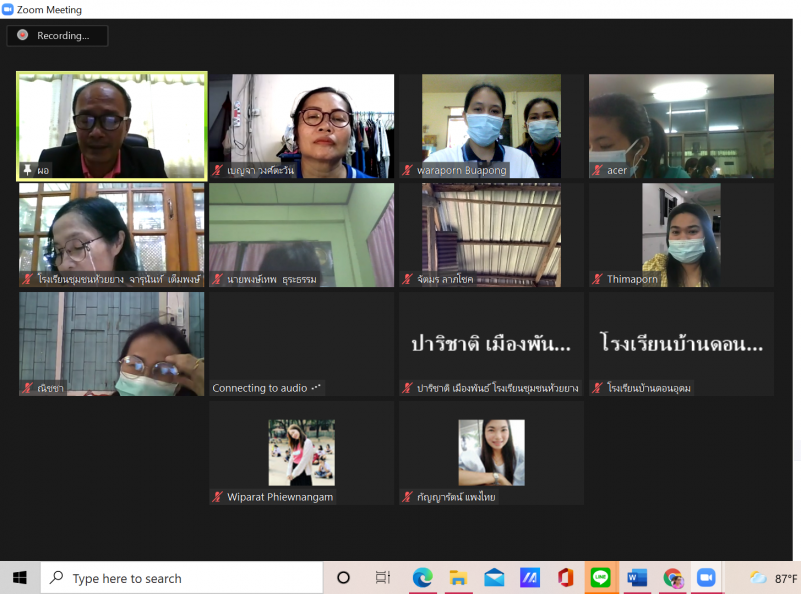This screenshot has width=801, height=594.
Task: Open File Explorer from the taskbar
Action: pyautogui.click(x=458, y=578)
